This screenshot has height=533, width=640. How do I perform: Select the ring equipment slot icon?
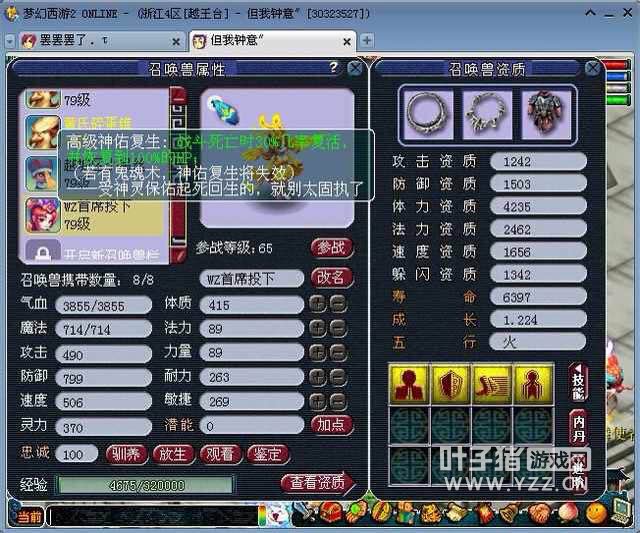coord(427,115)
